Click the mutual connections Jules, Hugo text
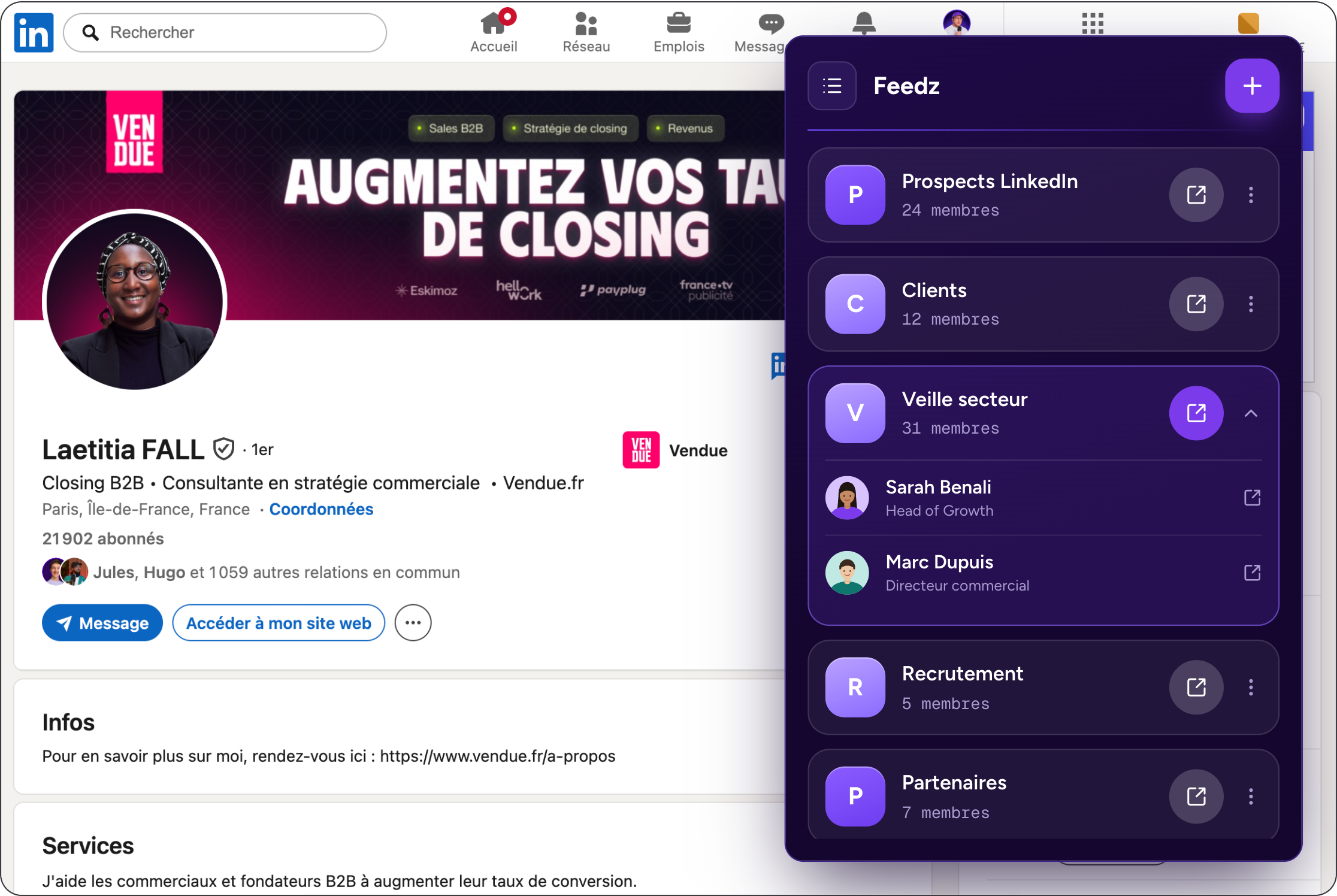This screenshot has height=896, width=1337. (276, 572)
